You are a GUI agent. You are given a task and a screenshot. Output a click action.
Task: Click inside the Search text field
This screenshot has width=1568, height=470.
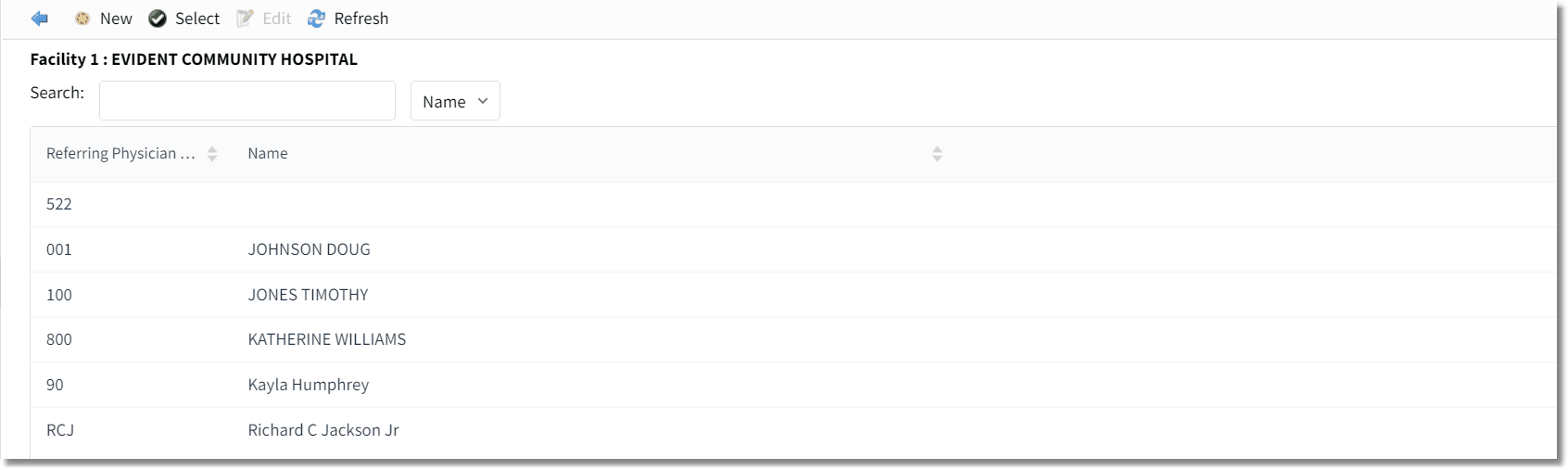pyautogui.click(x=247, y=101)
